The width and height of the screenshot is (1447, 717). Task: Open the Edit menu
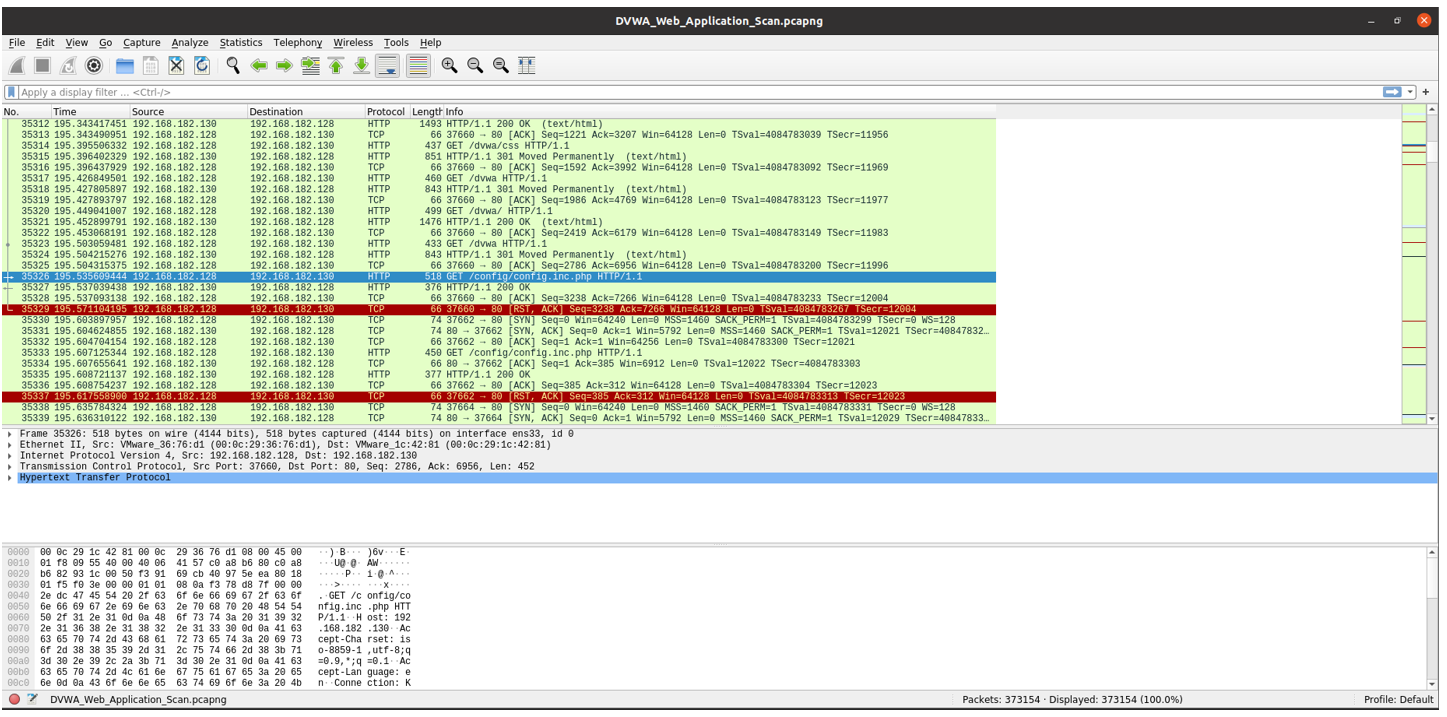[x=45, y=43]
